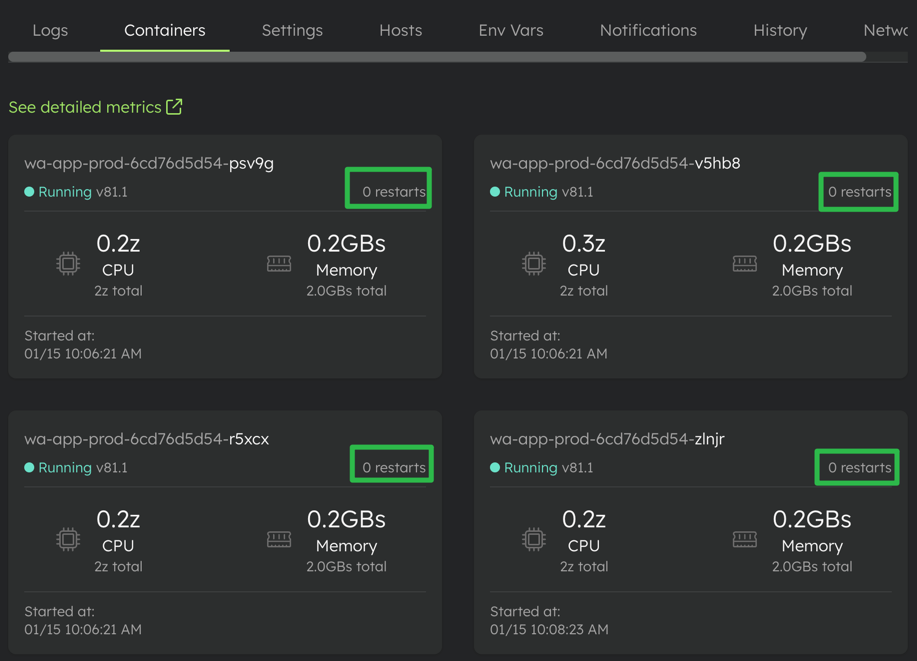Click the memory icon in v5hb8 card

click(x=745, y=264)
